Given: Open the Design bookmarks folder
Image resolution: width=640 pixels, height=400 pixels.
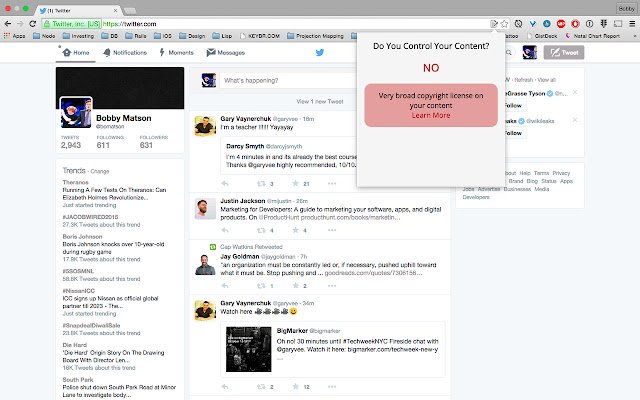Looking at the screenshot, I should (x=192, y=36).
